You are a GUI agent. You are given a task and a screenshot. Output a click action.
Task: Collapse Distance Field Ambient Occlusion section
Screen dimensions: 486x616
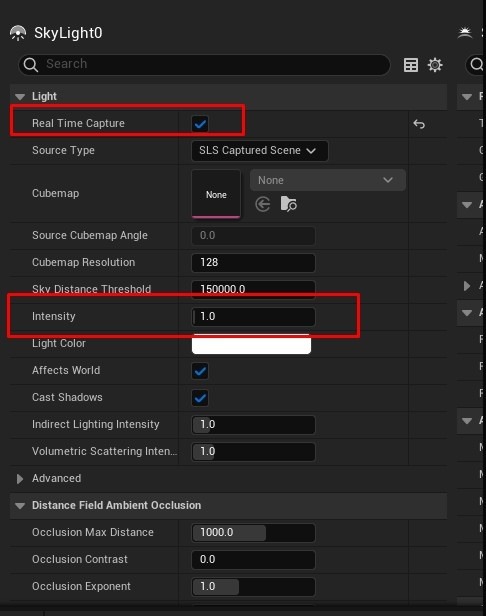20,506
